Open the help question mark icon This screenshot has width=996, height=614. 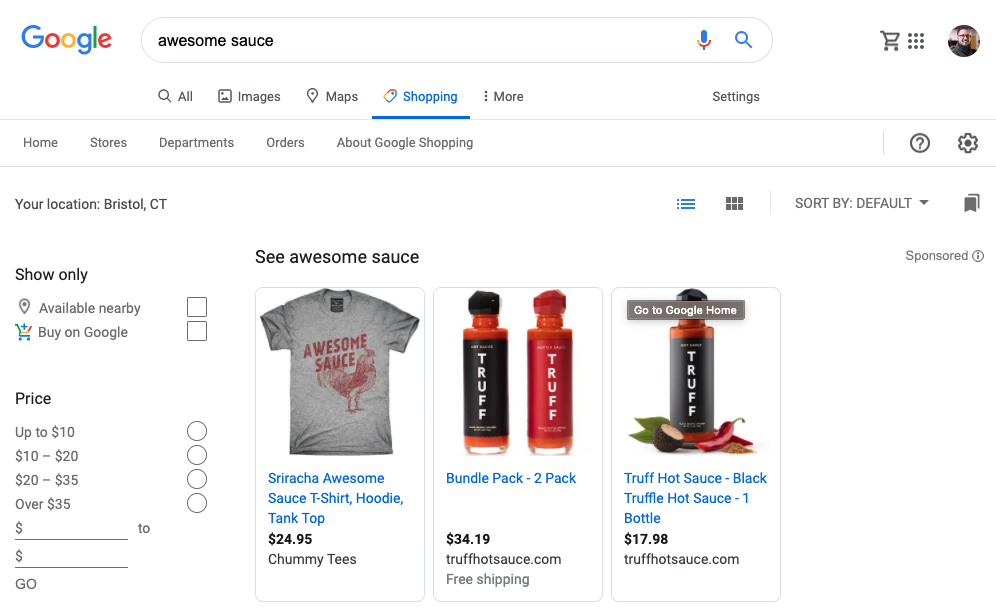(x=920, y=143)
